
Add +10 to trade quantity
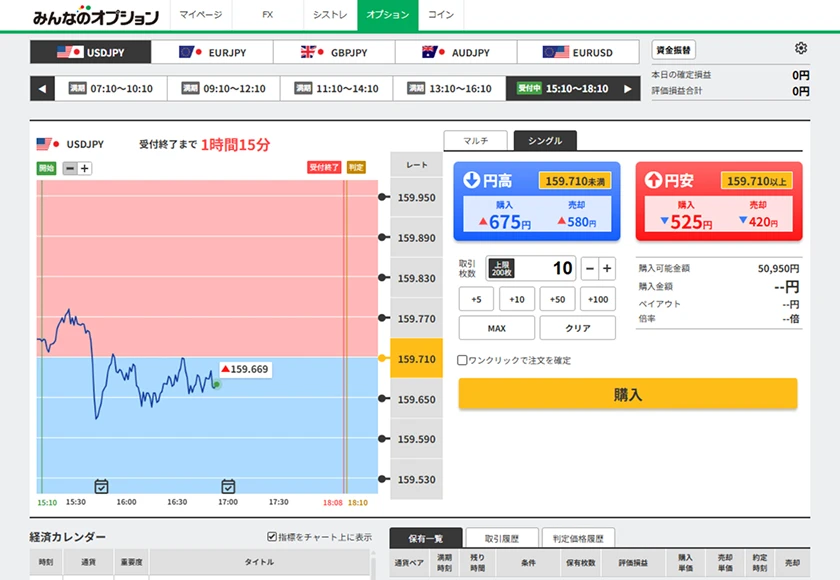point(517,299)
